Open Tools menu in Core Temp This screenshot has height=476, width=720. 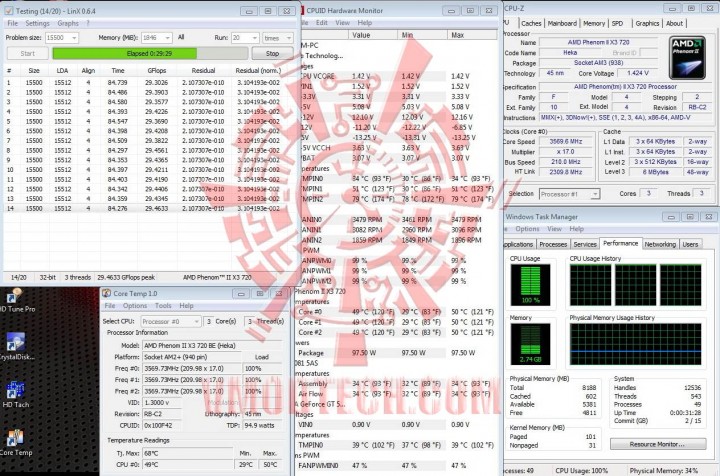[163, 306]
